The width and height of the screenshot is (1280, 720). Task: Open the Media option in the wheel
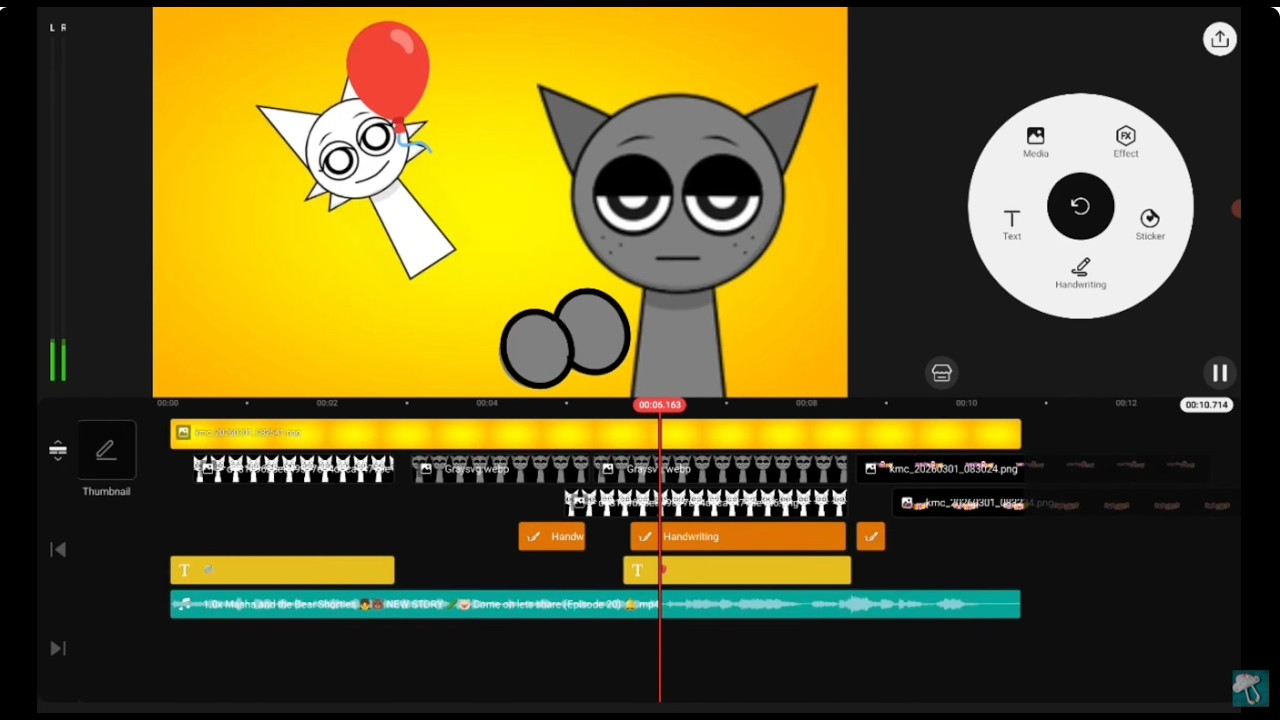point(1035,142)
